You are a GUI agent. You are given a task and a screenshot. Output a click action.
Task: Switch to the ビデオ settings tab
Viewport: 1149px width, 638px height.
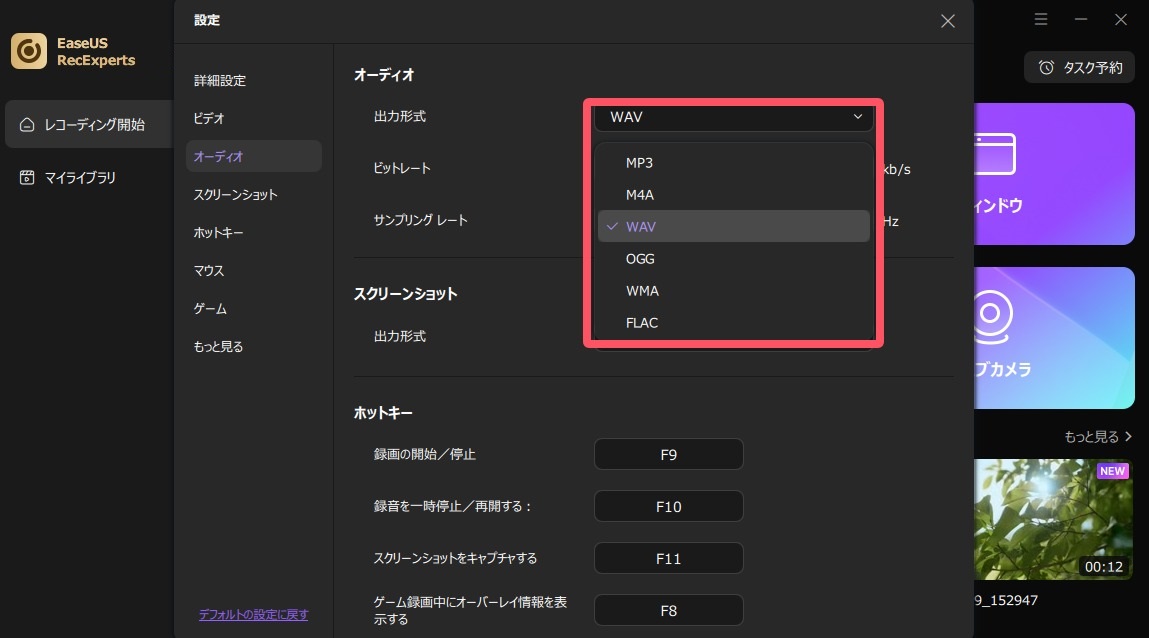coord(209,118)
